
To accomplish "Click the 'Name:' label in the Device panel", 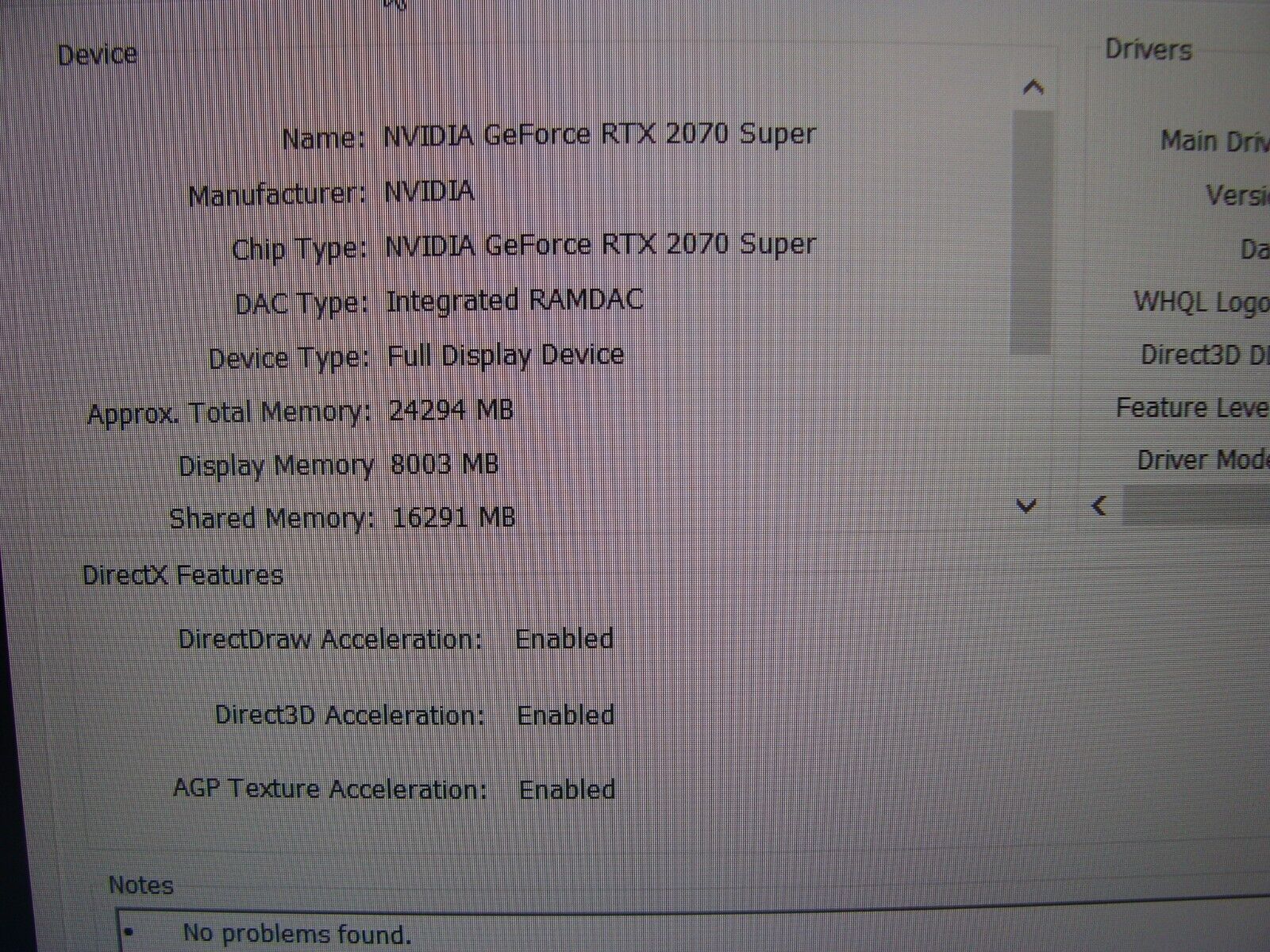I will [323, 139].
